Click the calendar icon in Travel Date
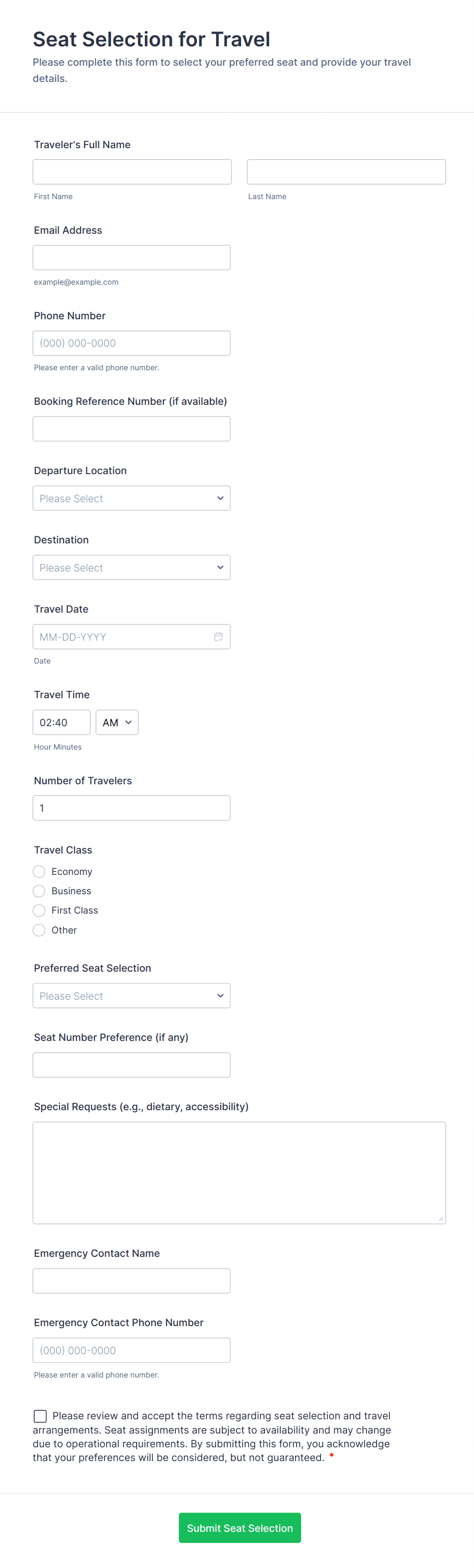The width and height of the screenshot is (474, 1568). coord(218,637)
